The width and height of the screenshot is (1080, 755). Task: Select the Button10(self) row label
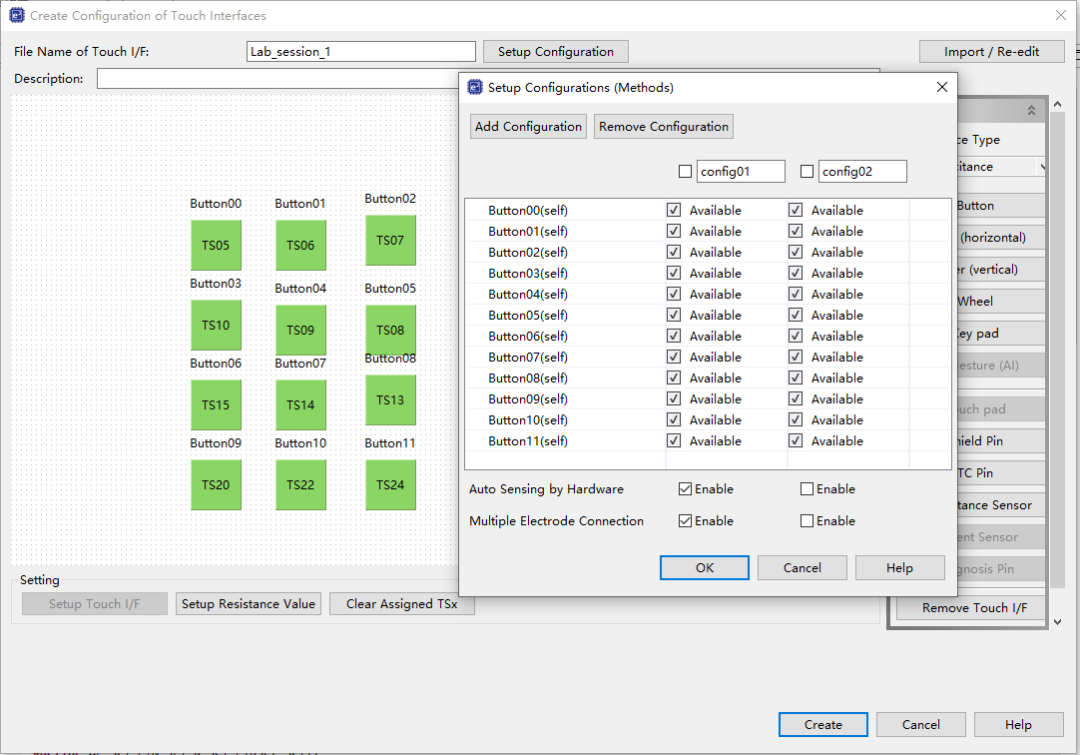(528, 420)
